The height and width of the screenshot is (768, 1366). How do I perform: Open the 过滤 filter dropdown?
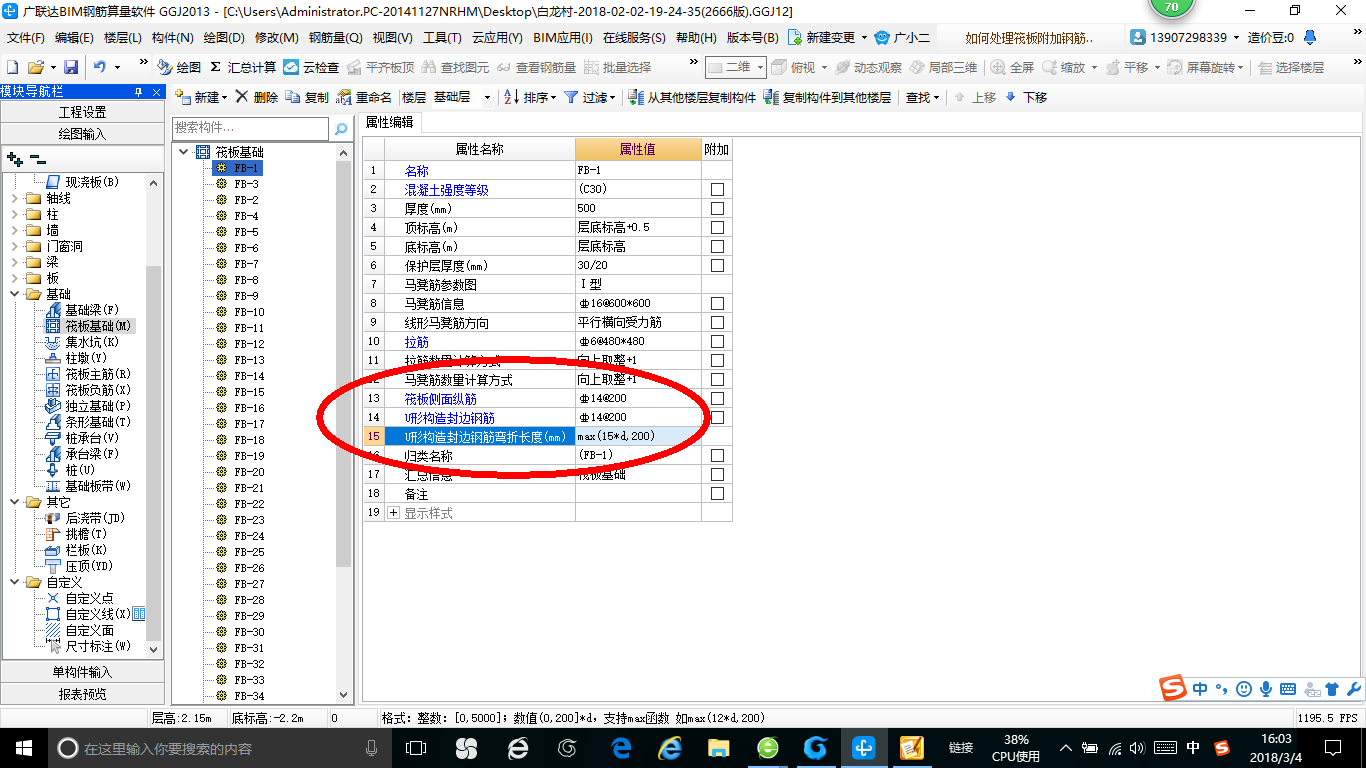[614, 98]
